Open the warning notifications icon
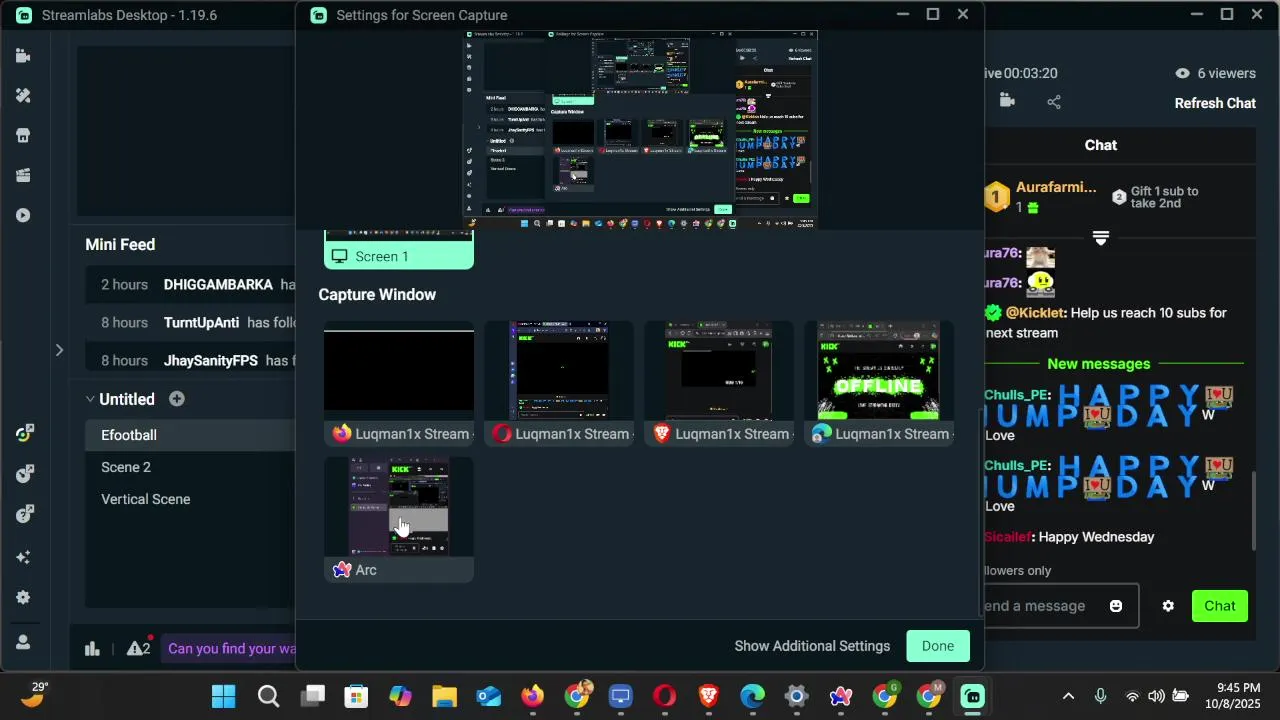The width and height of the screenshot is (1280, 720). [x=139, y=648]
